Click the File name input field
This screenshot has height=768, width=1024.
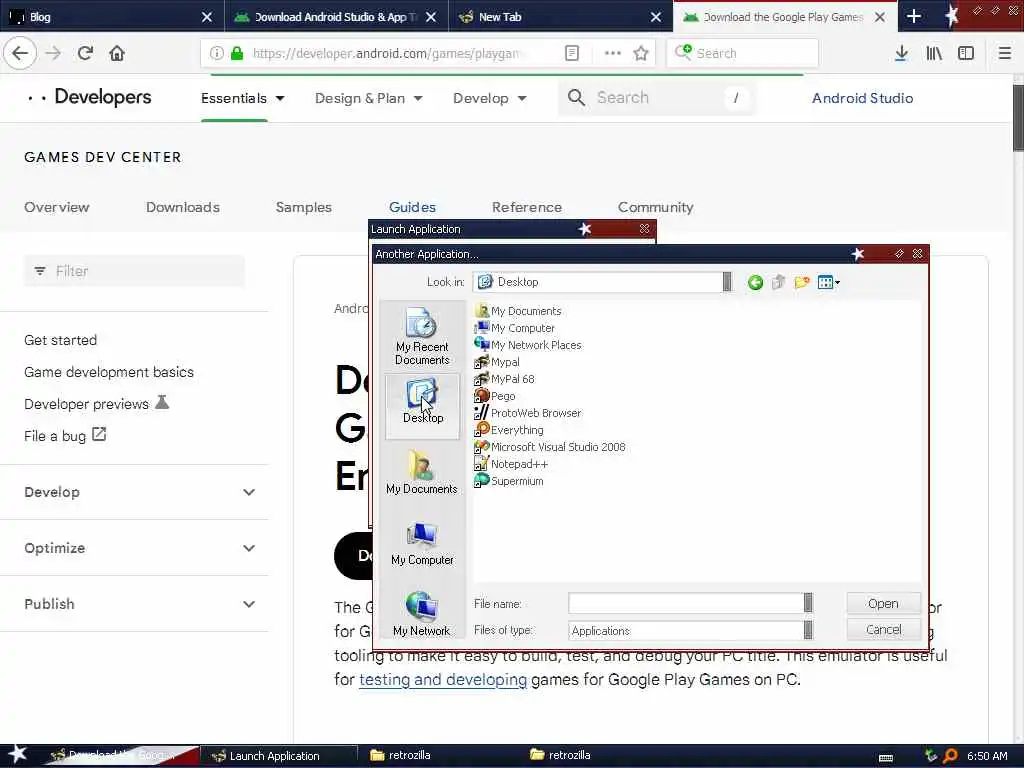pyautogui.click(x=686, y=603)
